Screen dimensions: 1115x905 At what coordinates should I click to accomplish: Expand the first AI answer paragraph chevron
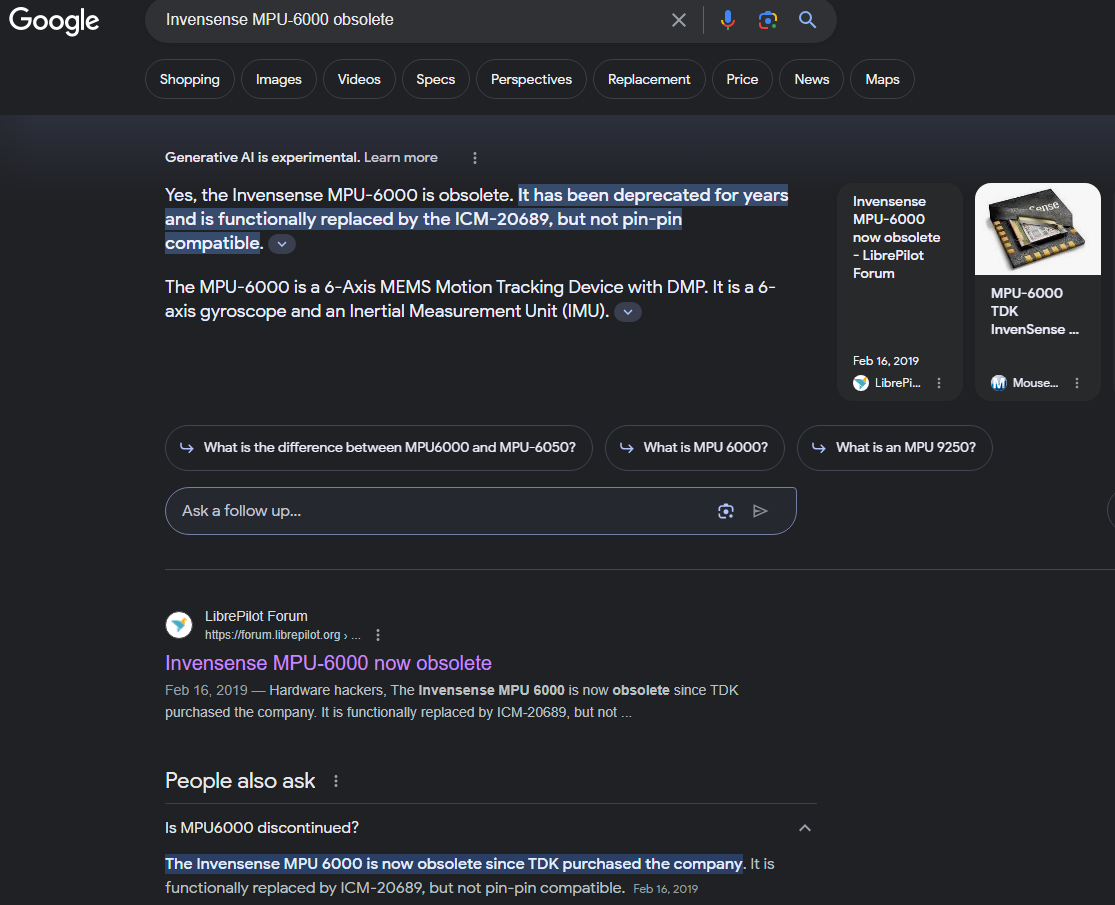pyautogui.click(x=282, y=244)
